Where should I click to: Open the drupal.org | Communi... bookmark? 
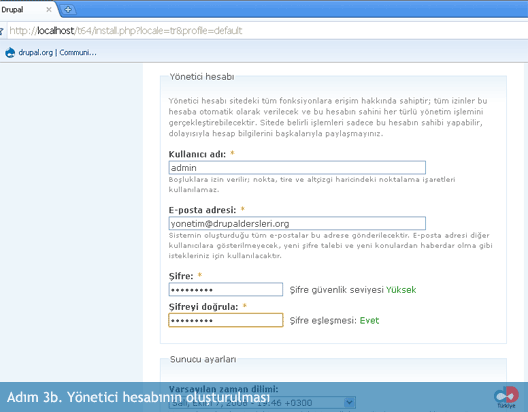point(57,53)
